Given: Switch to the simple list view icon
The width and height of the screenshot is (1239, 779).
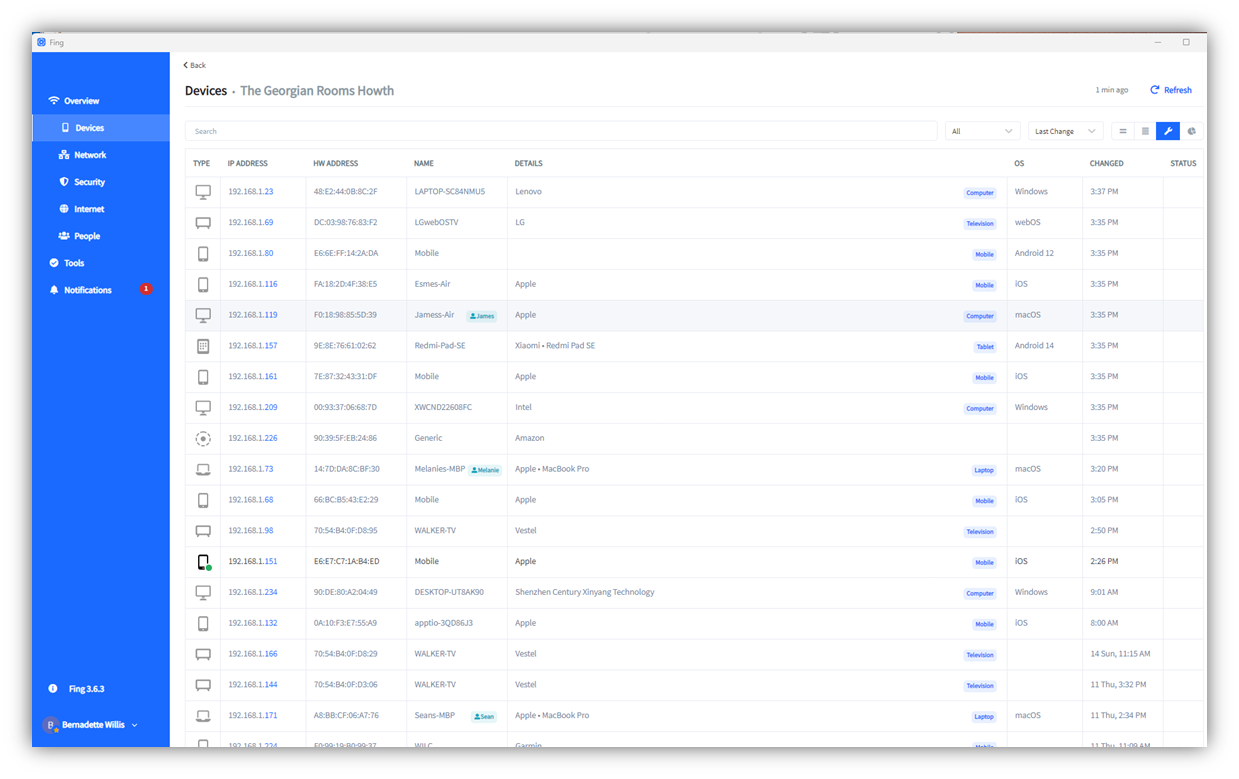Looking at the screenshot, I should point(1122,131).
